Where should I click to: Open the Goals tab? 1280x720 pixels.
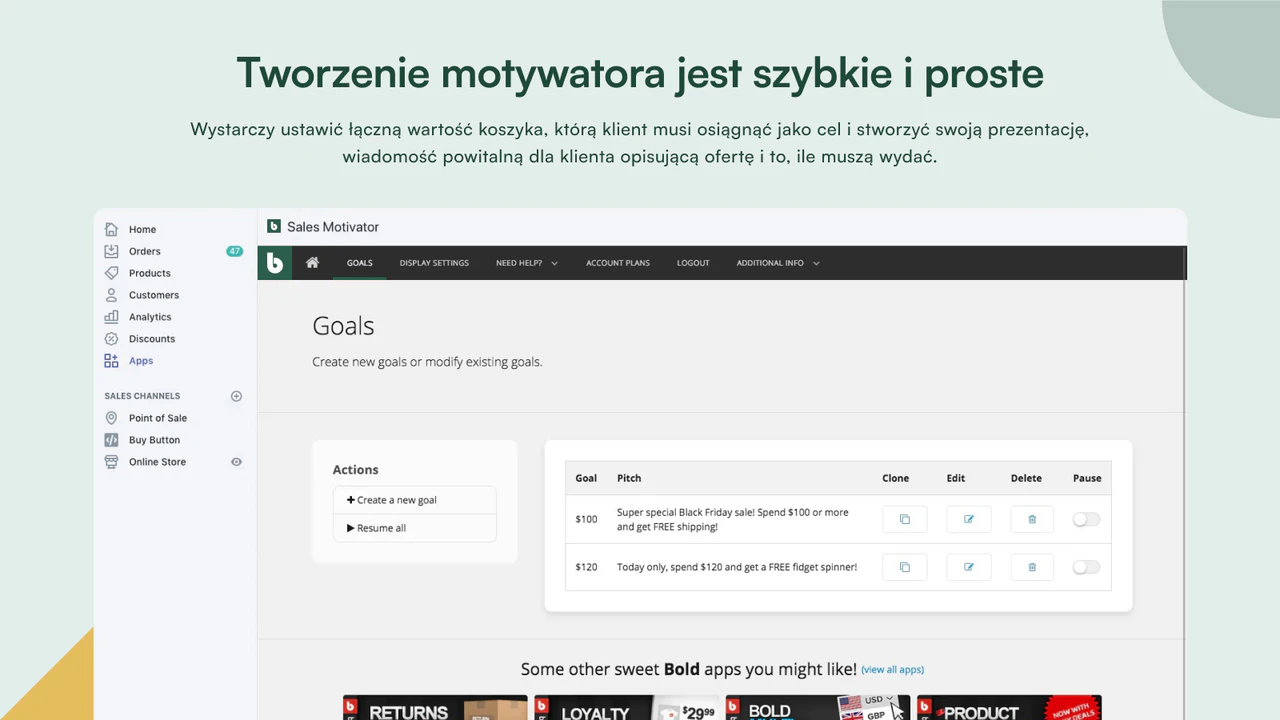pos(360,263)
